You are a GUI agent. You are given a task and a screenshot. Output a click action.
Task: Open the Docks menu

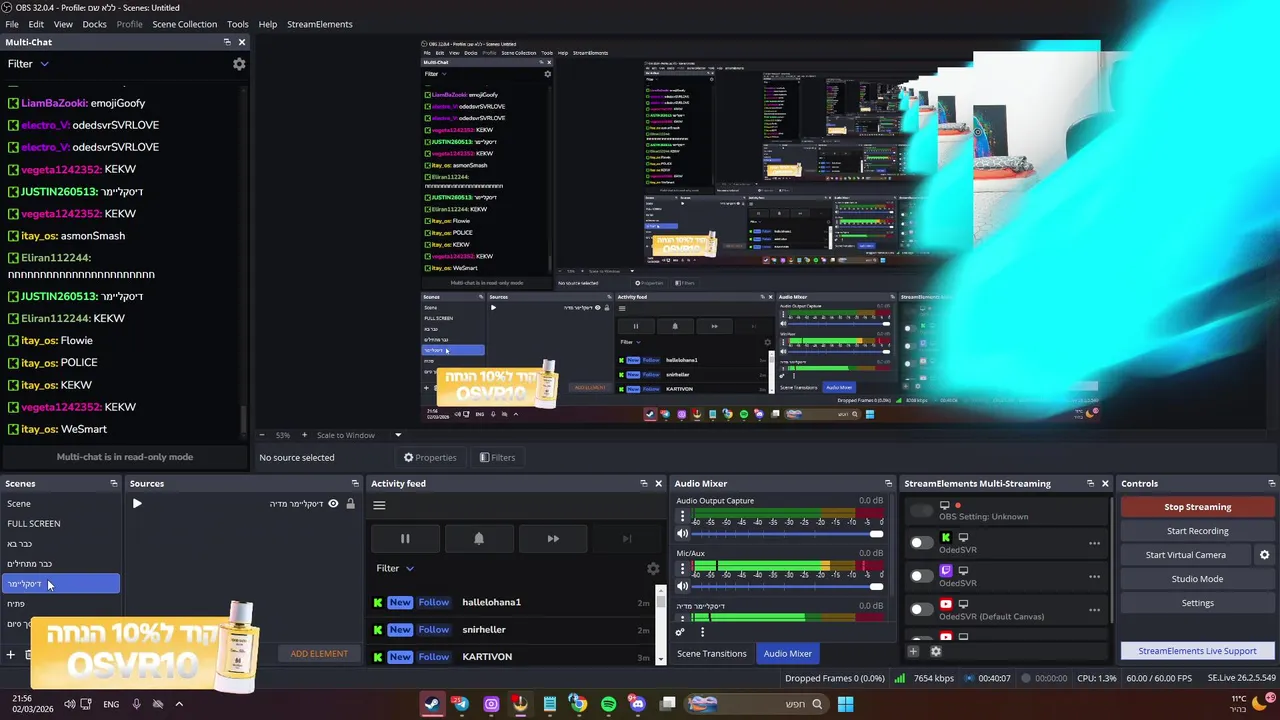pos(94,24)
